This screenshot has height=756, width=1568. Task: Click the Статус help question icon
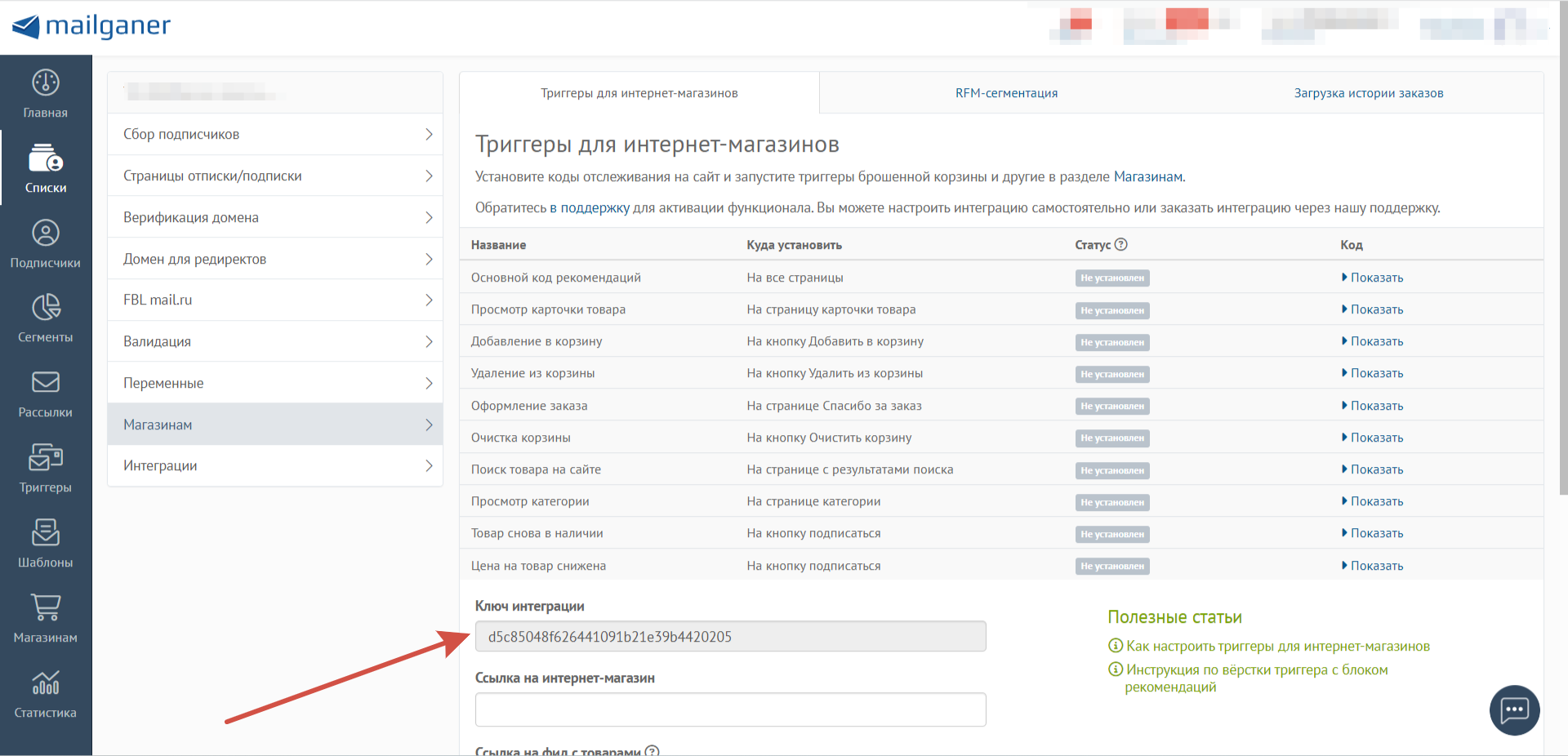(1121, 244)
